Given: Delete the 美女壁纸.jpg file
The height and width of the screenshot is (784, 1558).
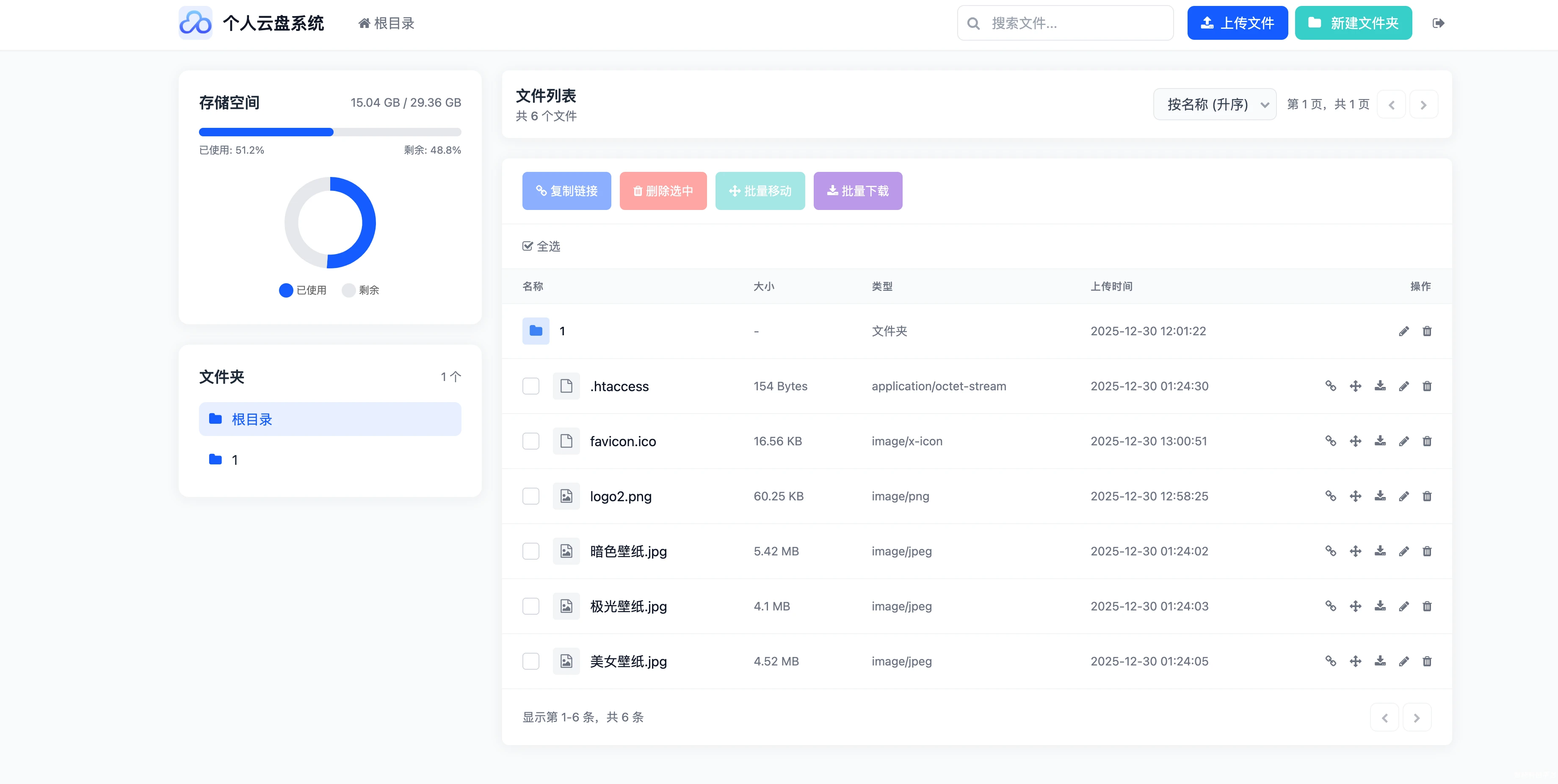Looking at the screenshot, I should (x=1427, y=660).
